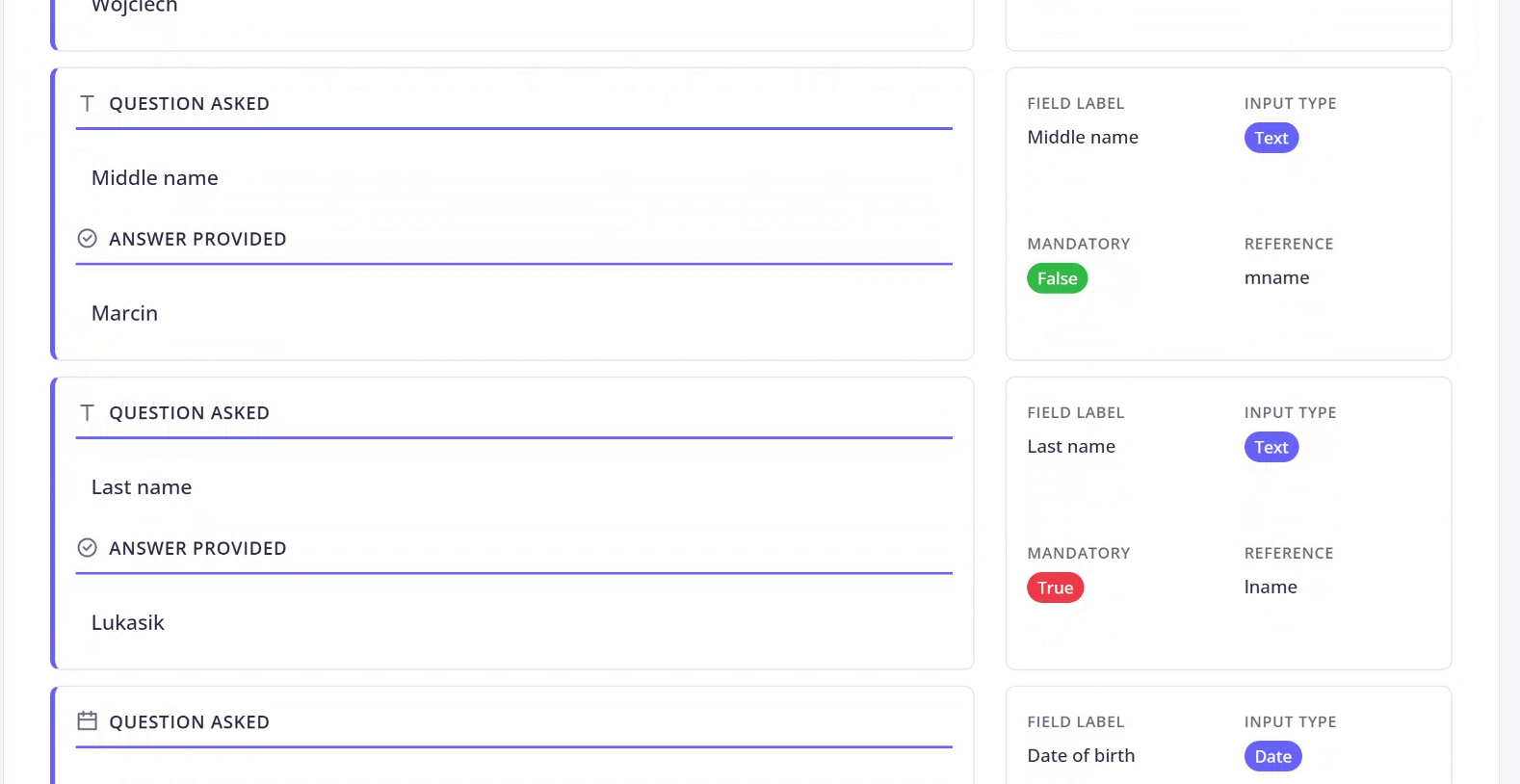
Task: Click the checkmark icon above the Lukasik answer
Action: [x=87, y=548]
